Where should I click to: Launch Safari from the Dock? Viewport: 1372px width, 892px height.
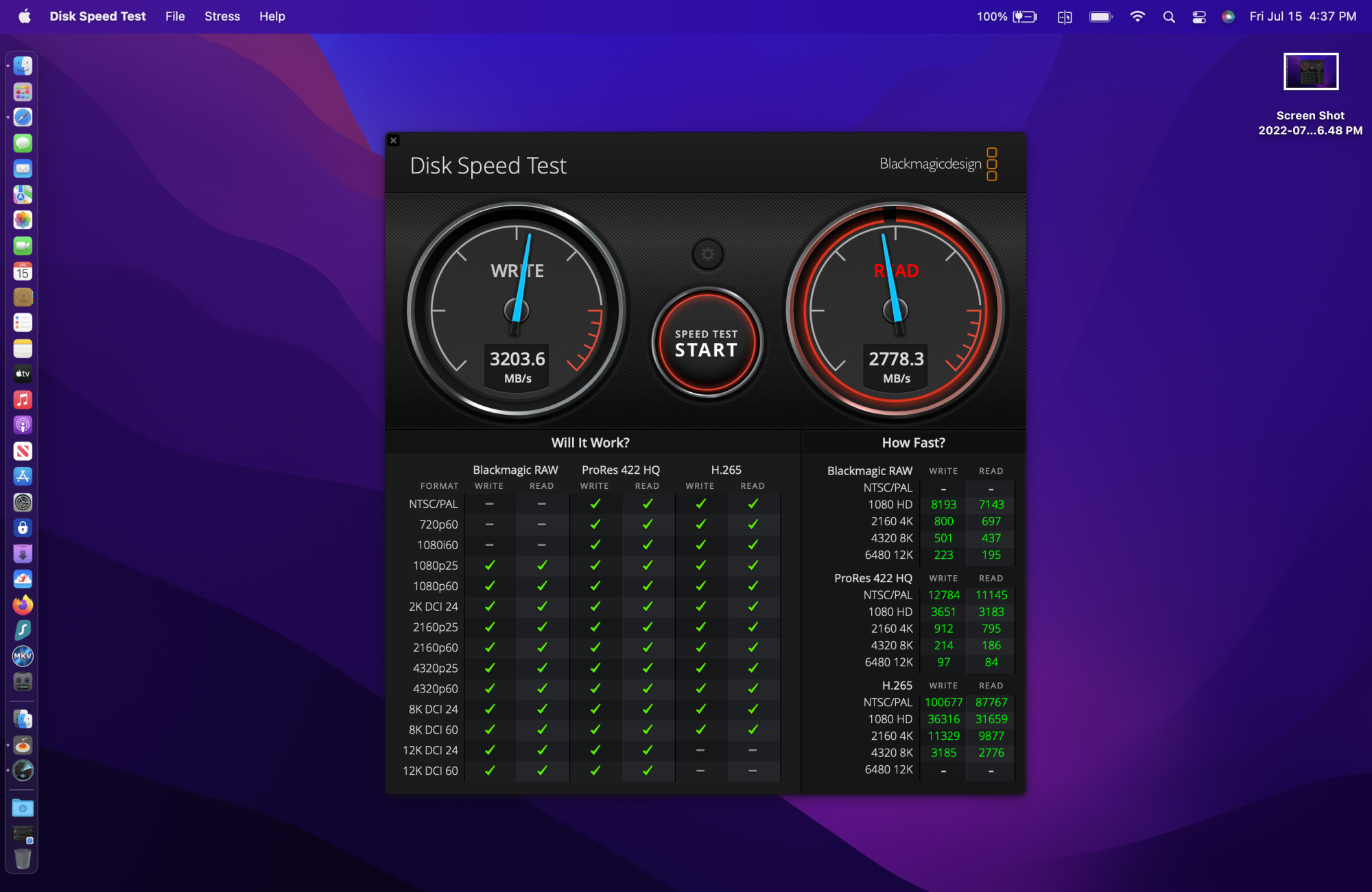coord(23,117)
